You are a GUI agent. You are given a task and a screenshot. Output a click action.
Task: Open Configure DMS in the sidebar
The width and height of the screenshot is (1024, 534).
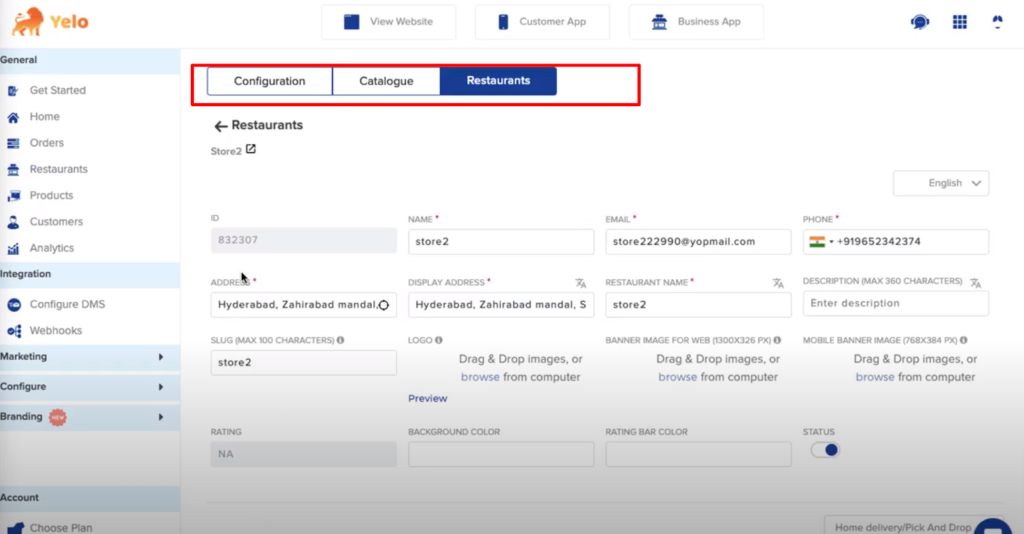coord(67,305)
